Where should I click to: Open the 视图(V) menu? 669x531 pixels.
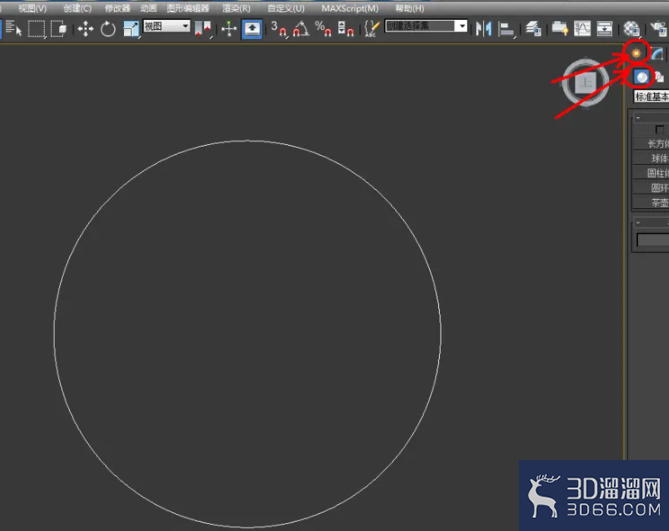coord(32,9)
